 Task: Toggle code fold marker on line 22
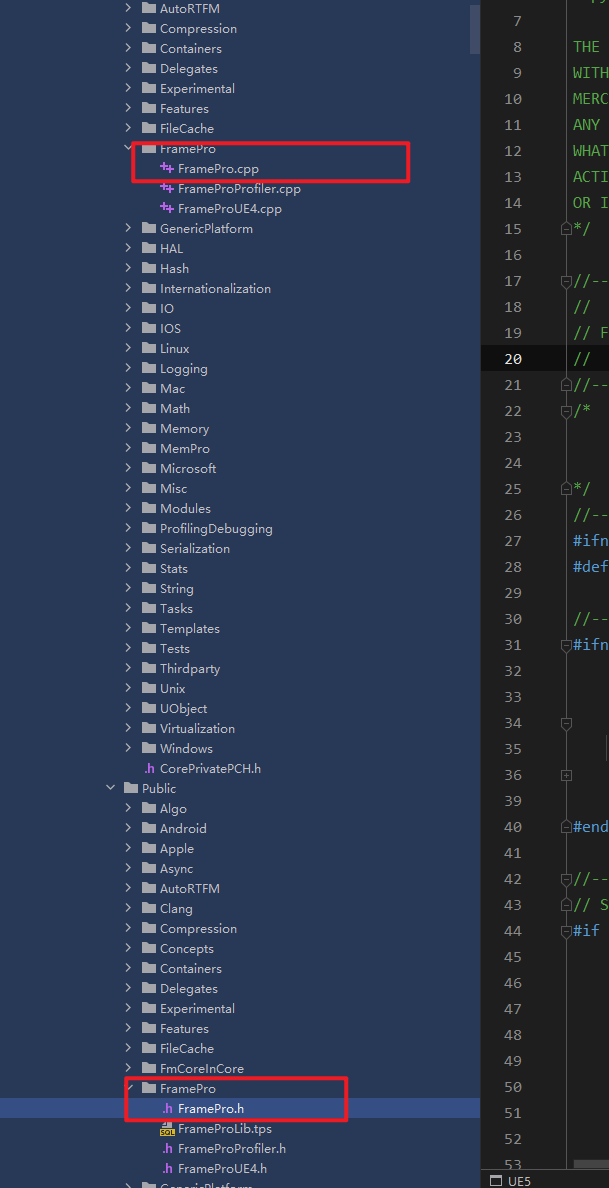pos(566,411)
